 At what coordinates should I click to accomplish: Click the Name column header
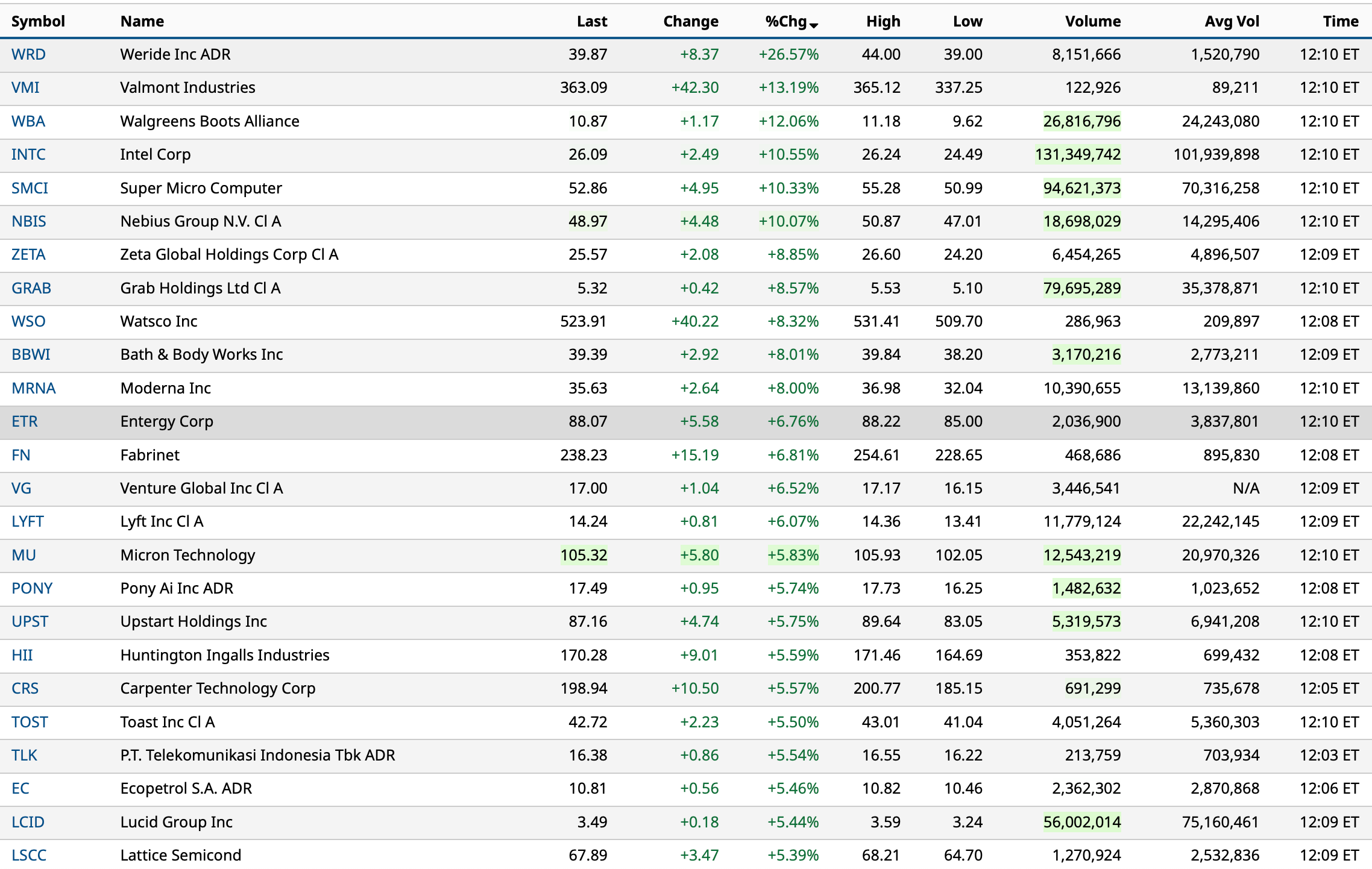coord(142,21)
